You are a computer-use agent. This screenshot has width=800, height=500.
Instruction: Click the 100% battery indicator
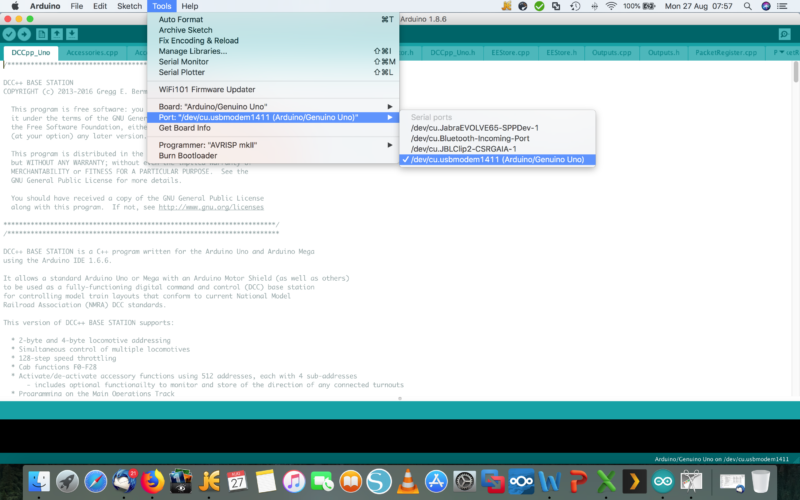(639, 6)
